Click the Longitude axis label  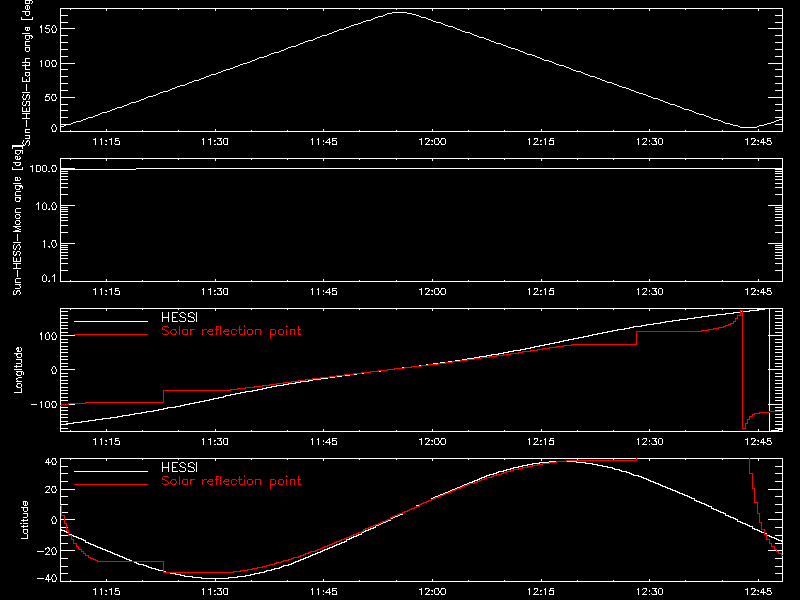click(x=18, y=370)
